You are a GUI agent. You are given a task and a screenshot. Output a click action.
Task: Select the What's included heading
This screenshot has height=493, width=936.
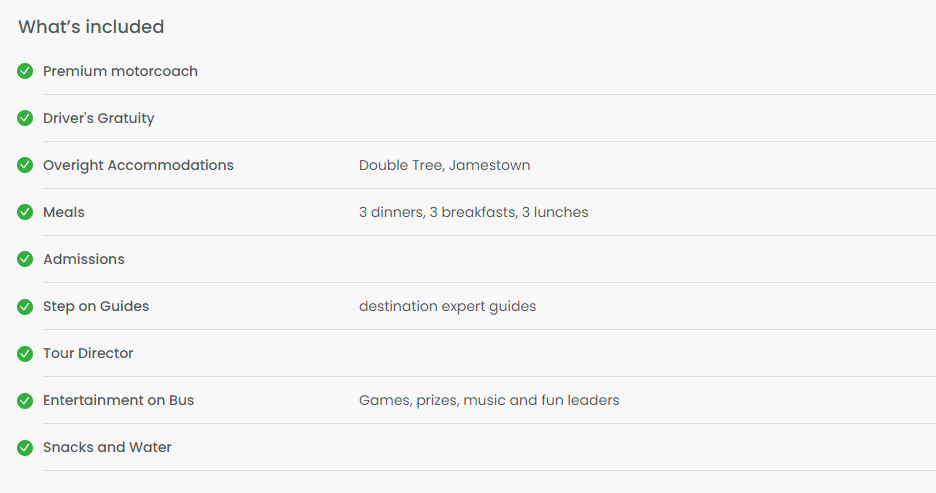91,27
